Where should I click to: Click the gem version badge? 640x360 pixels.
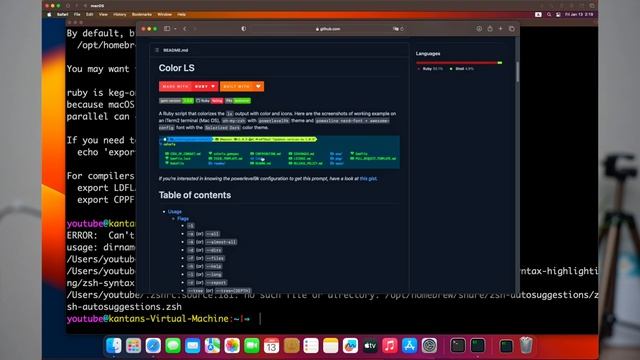tap(176, 100)
